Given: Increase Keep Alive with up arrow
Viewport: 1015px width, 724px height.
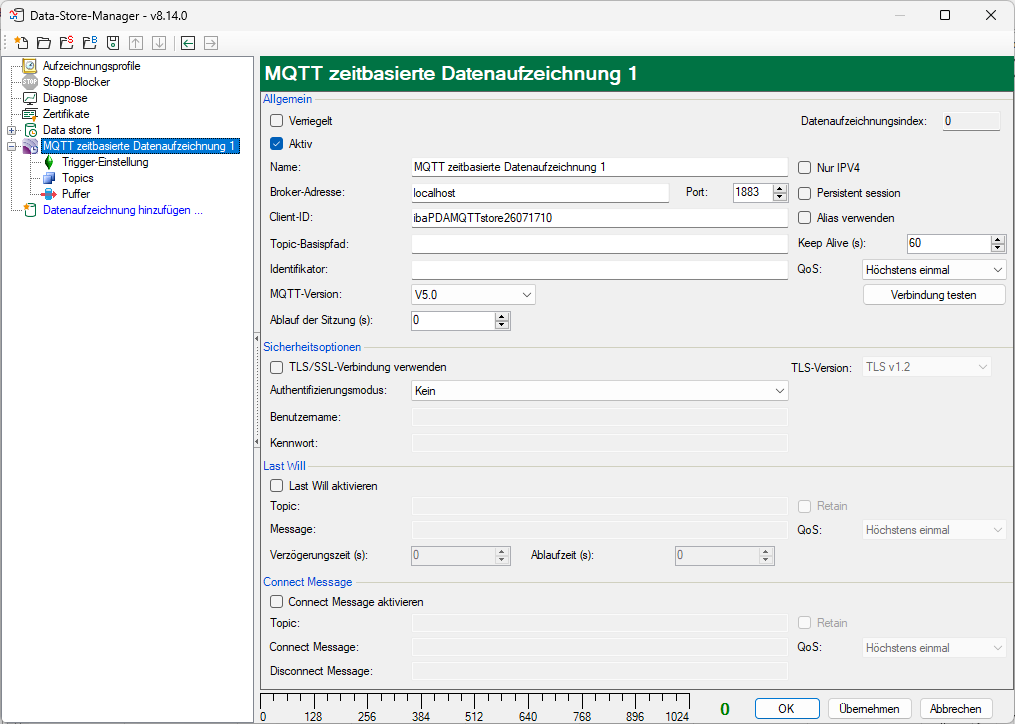Looking at the screenshot, I should 998,240.
